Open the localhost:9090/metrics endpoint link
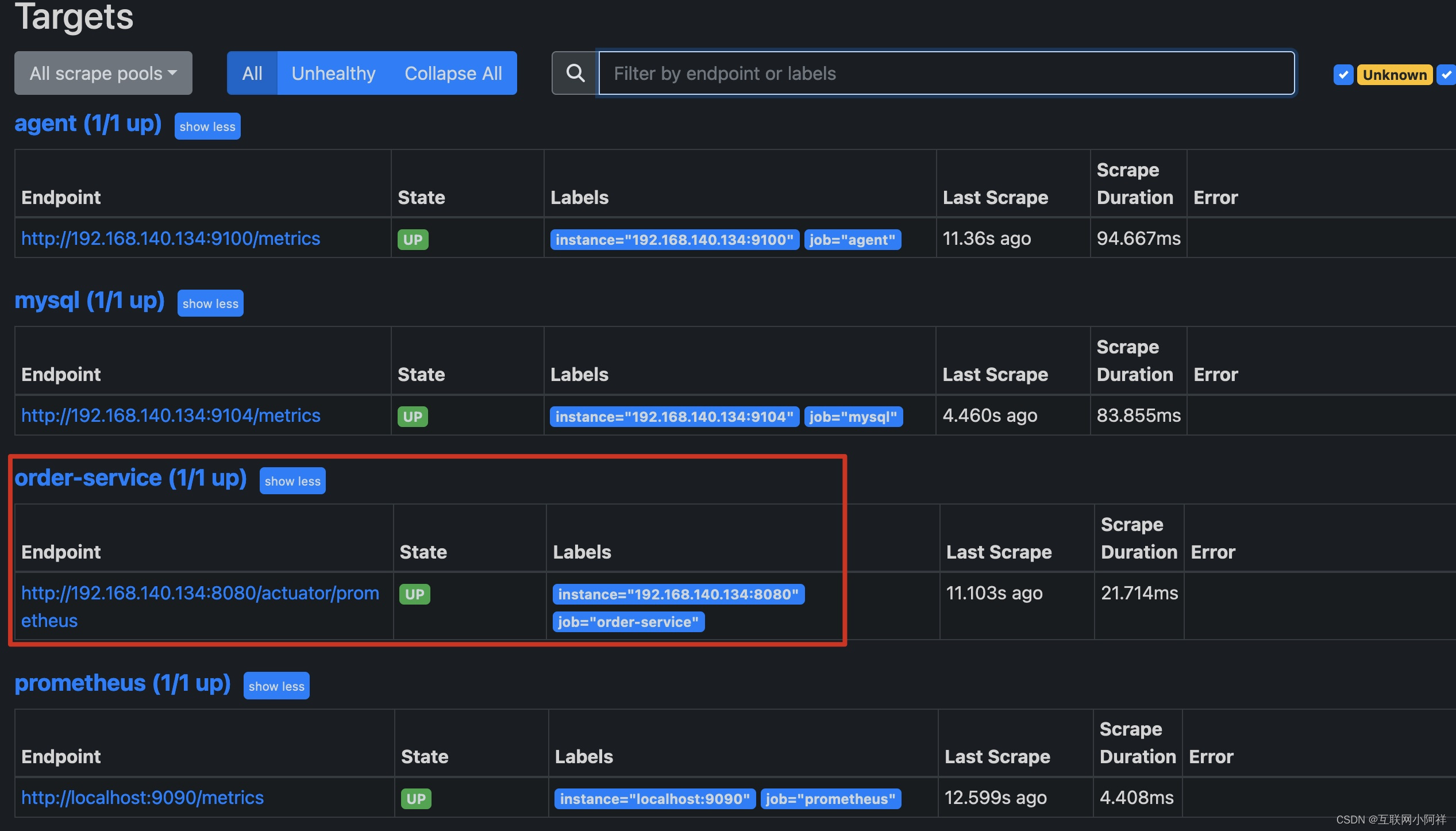Screen dimensions: 1456x831 coord(142,798)
